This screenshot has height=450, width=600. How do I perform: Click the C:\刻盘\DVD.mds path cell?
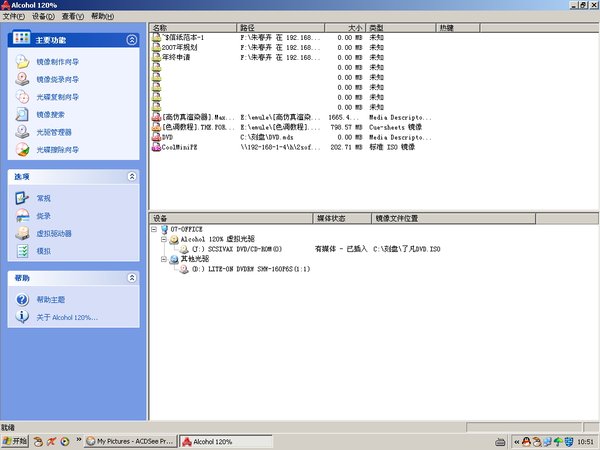pyautogui.click(x=267, y=137)
